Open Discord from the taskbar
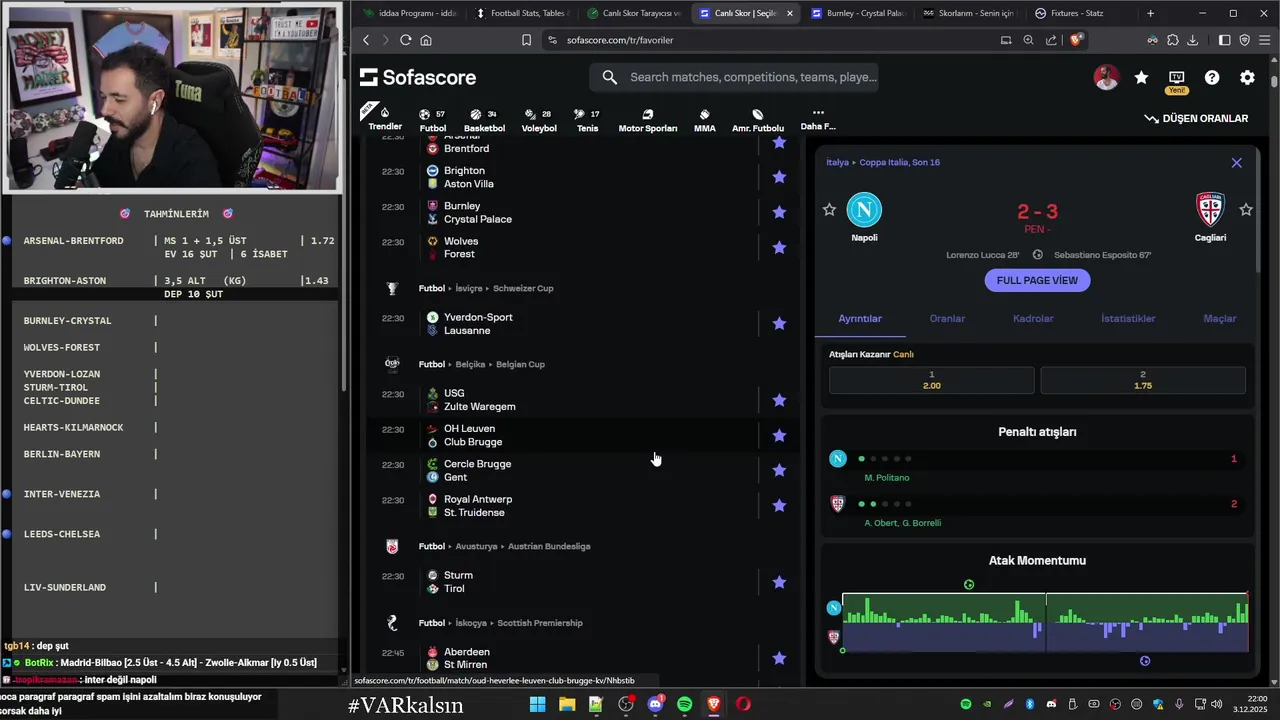This screenshot has height=720, width=1280. coord(655,704)
